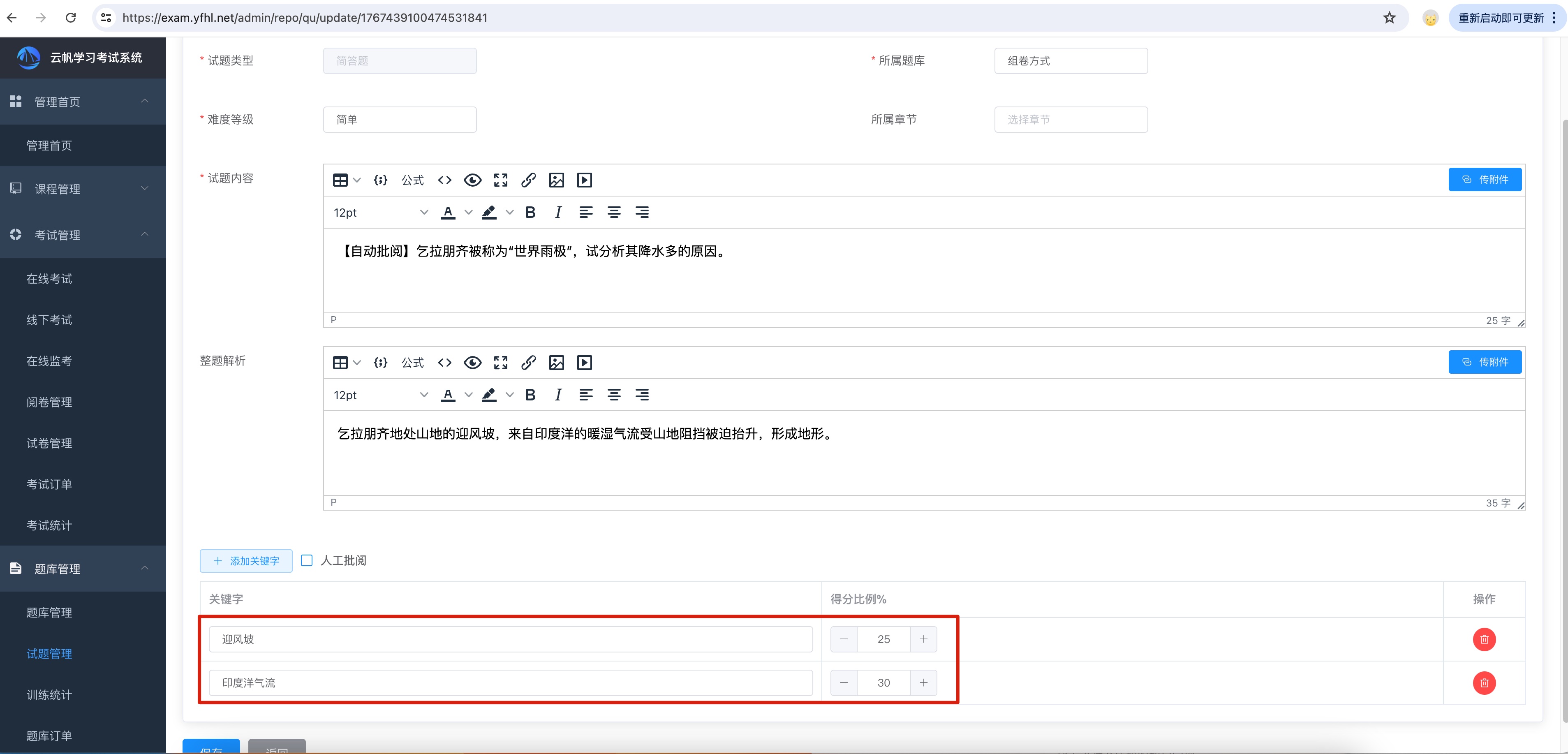
Task: Toggle fullscreen for 整题解析 editor
Action: (500, 363)
